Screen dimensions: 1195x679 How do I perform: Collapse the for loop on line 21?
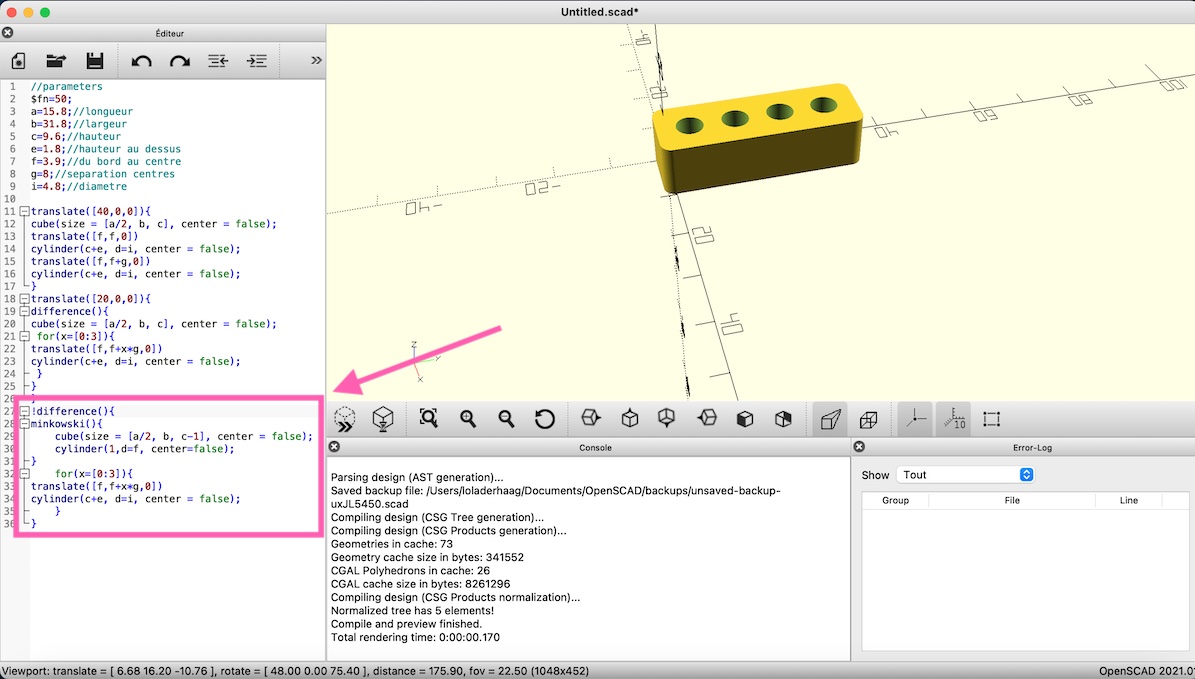tap(24, 336)
